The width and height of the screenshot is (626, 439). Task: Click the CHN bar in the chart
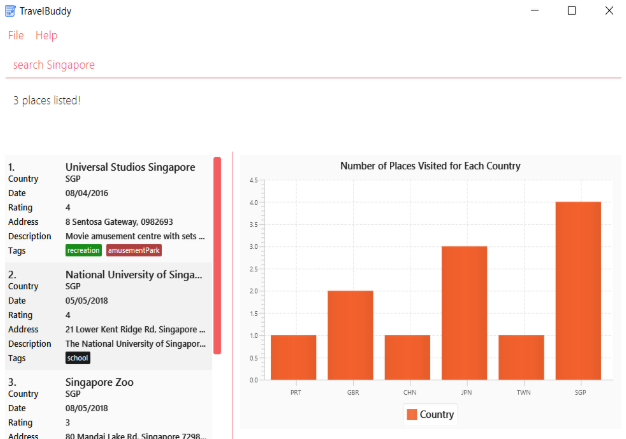click(x=407, y=358)
